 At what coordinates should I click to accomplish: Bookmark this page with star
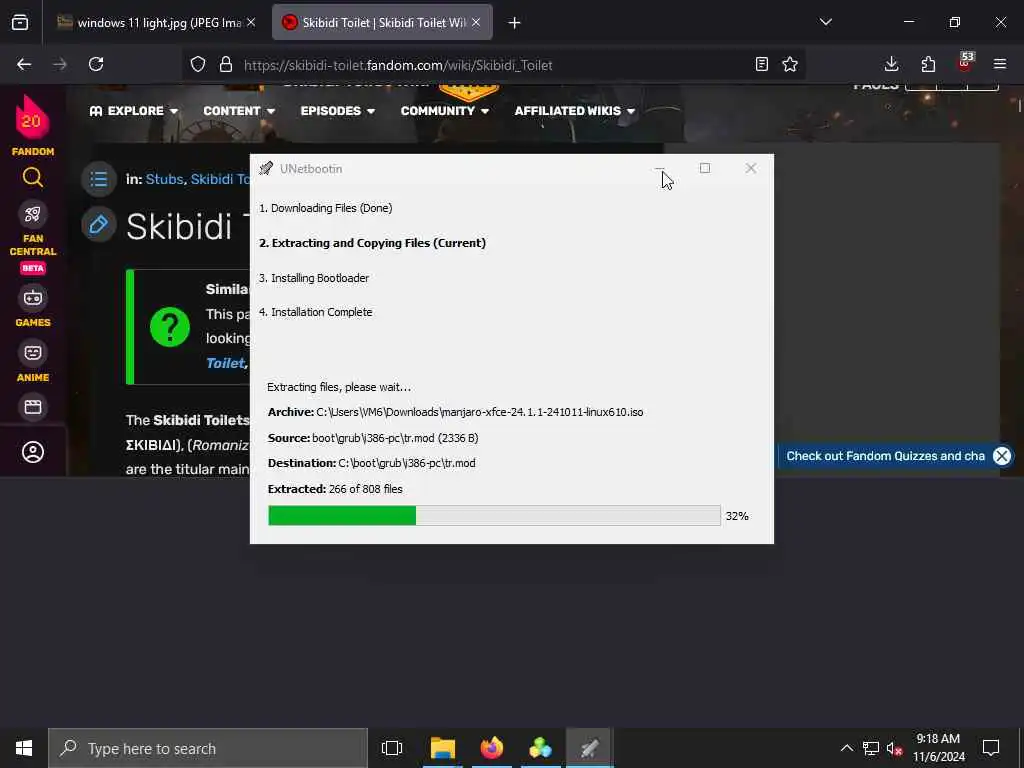click(x=790, y=64)
